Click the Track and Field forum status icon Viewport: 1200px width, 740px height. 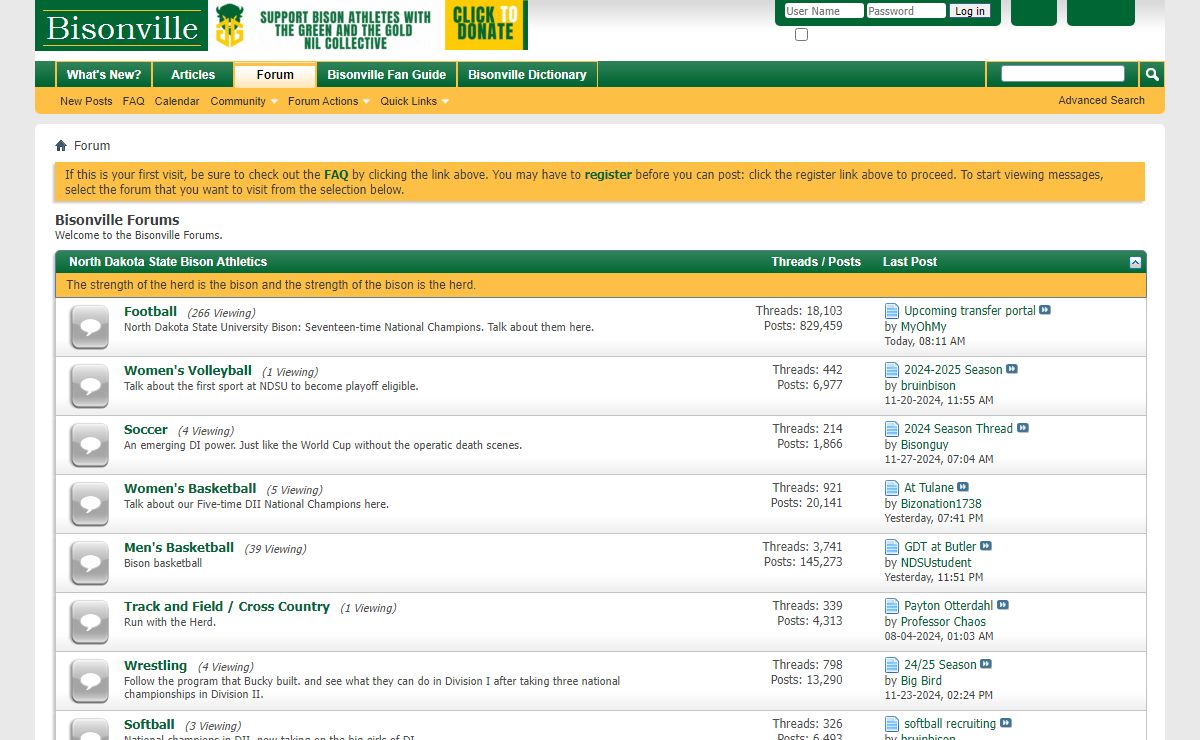click(x=90, y=622)
